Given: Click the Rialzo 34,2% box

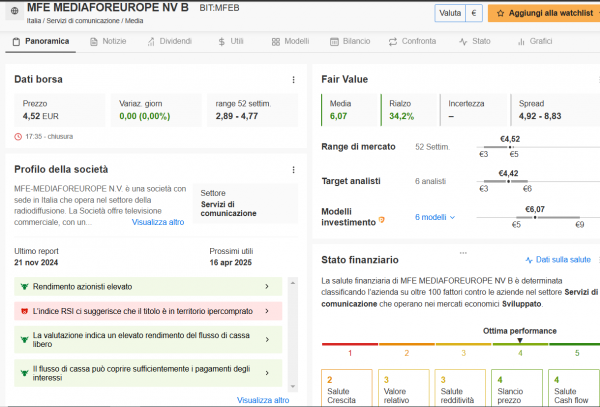Looking at the screenshot, I should pos(409,110).
